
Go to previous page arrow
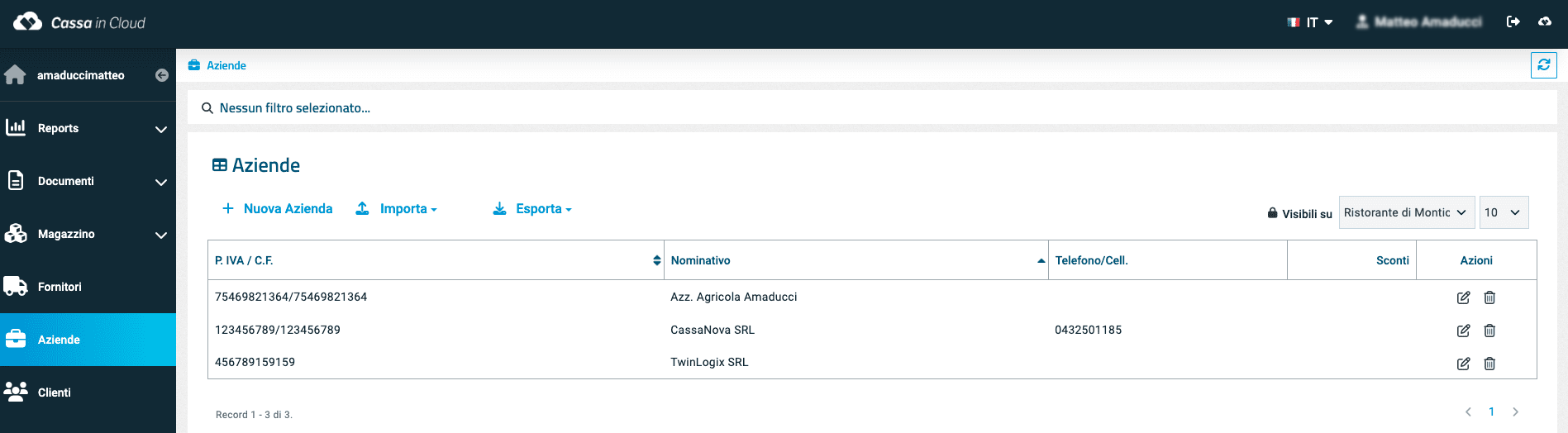tap(1468, 412)
